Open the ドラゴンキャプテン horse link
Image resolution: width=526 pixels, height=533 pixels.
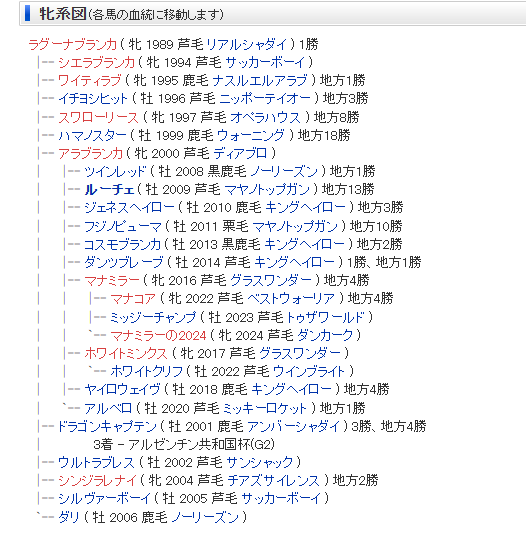pos(107,427)
